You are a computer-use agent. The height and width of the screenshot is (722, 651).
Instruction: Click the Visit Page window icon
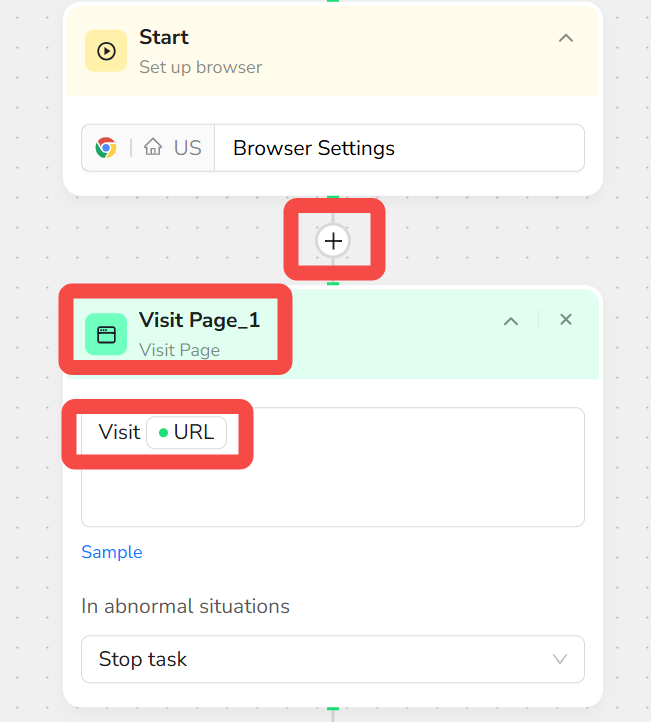click(x=106, y=334)
